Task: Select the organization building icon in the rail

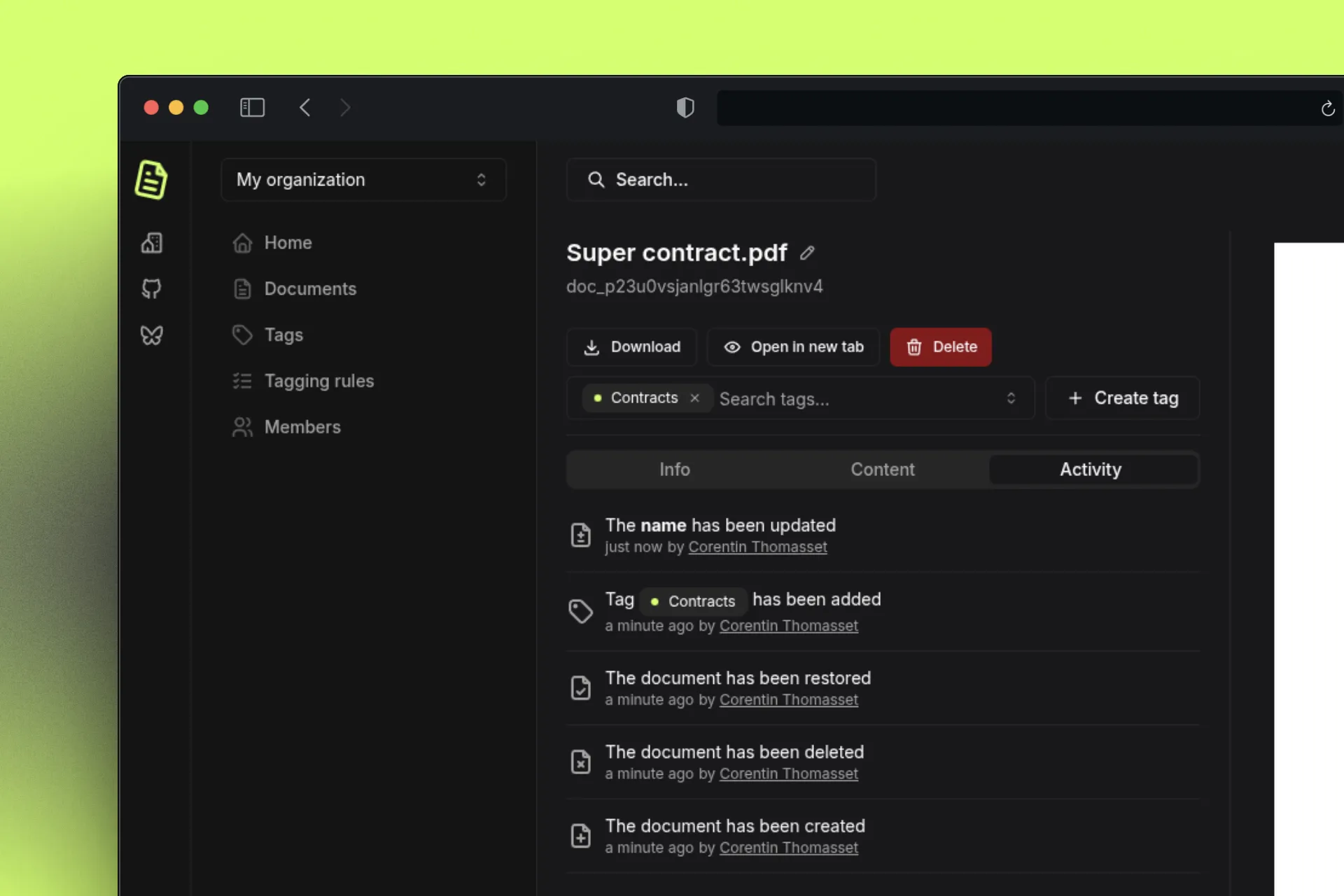Action: point(152,243)
